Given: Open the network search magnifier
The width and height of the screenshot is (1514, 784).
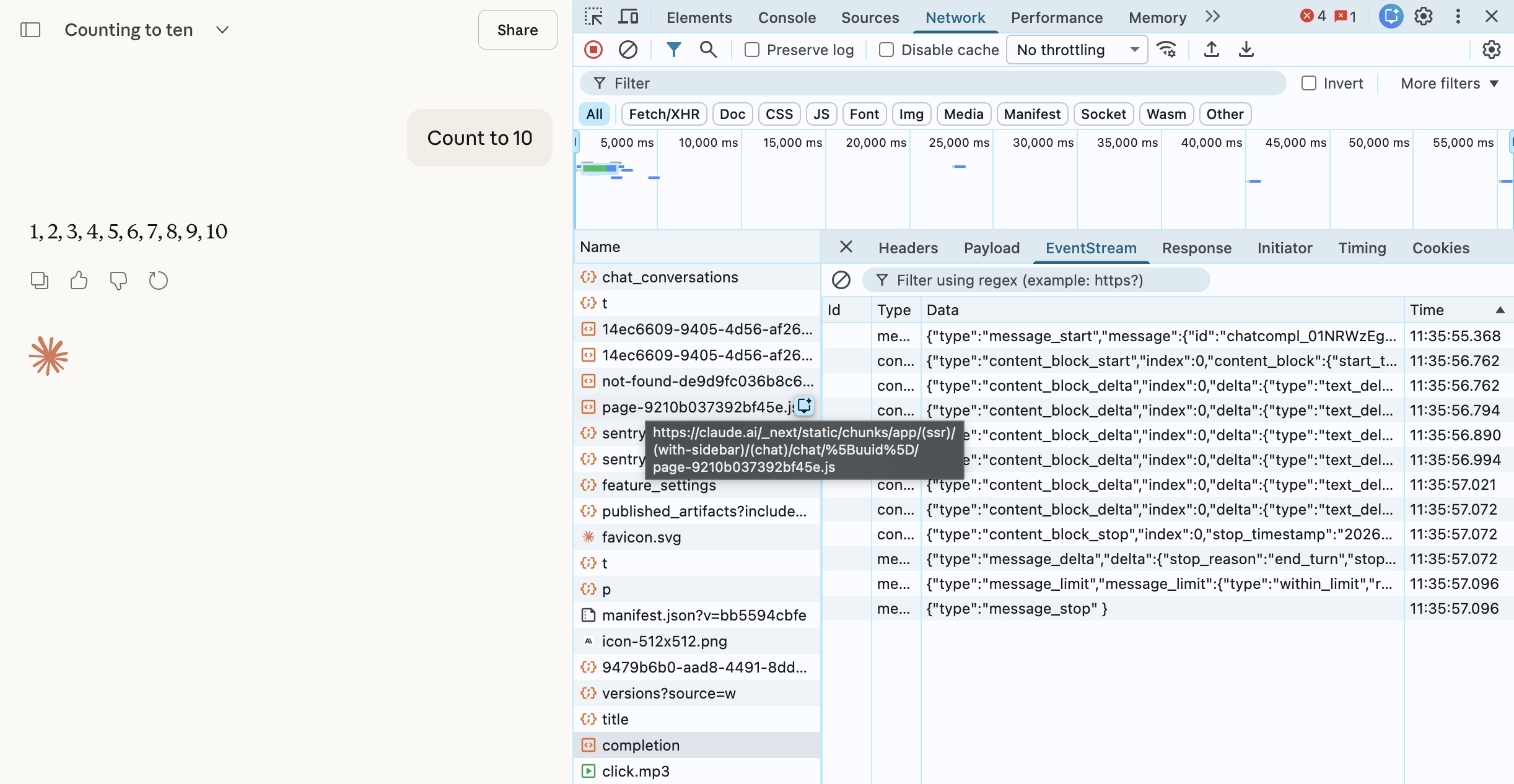Looking at the screenshot, I should (x=708, y=50).
